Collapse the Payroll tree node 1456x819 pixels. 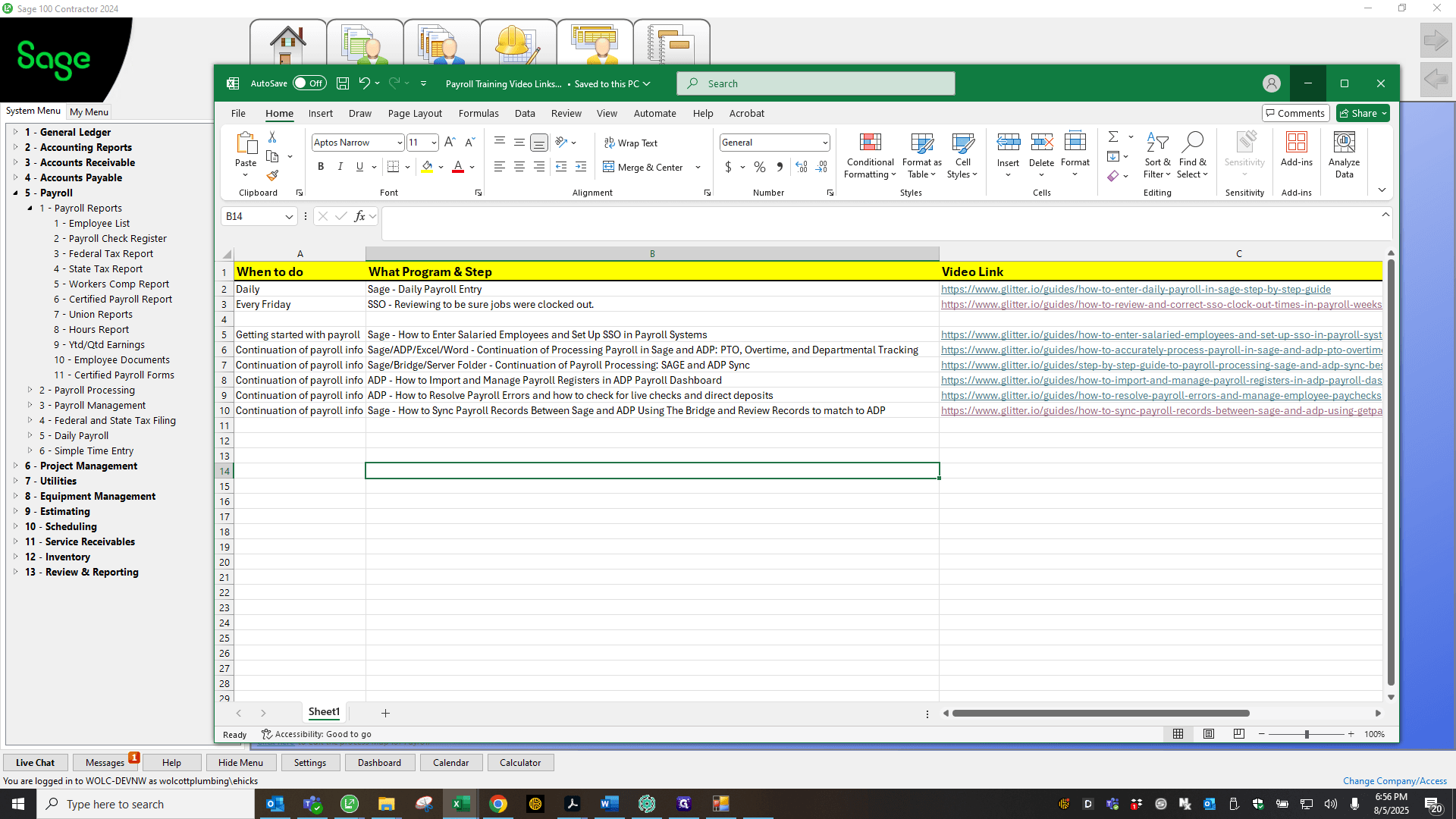[16, 193]
